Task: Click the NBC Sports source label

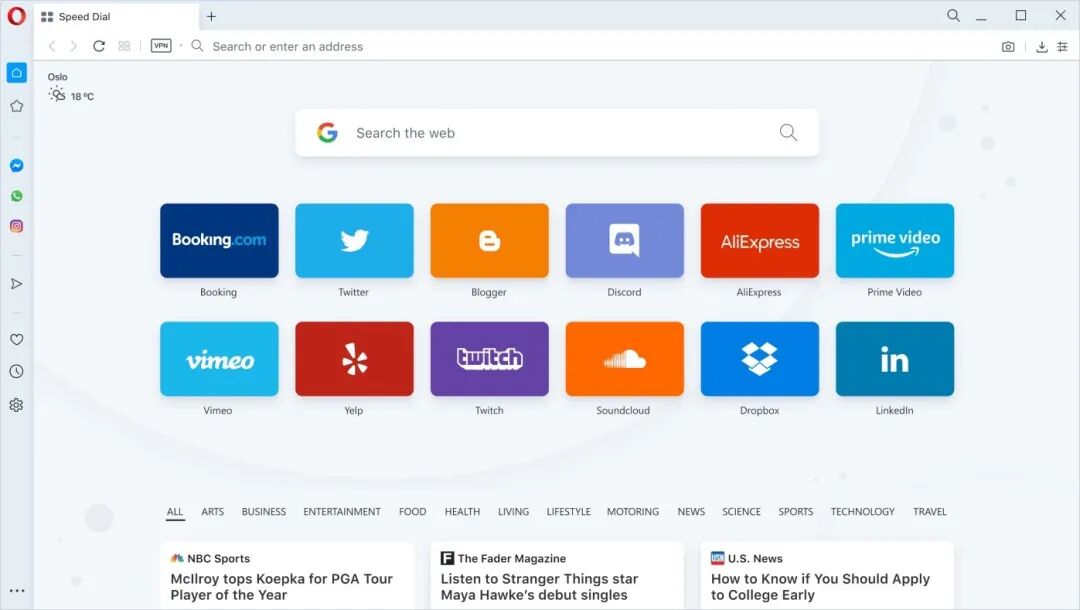Action: point(210,558)
